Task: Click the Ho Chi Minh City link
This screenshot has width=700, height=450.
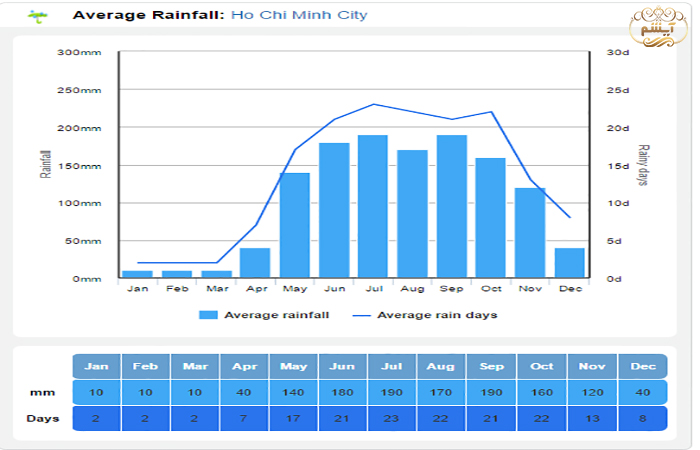Action: click(299, 15)
